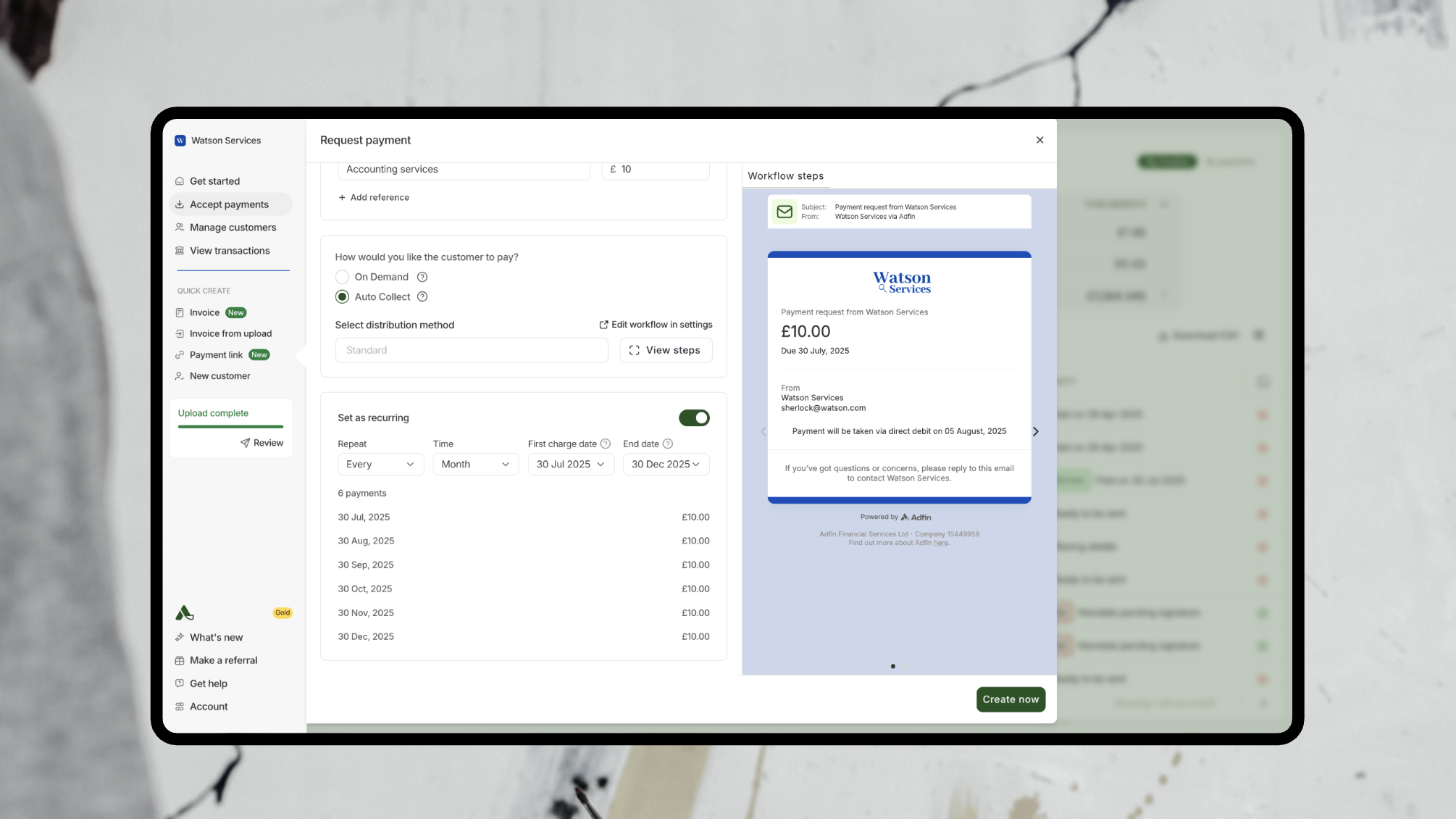Click the View transactions bank icon

(x=180, y=251)
